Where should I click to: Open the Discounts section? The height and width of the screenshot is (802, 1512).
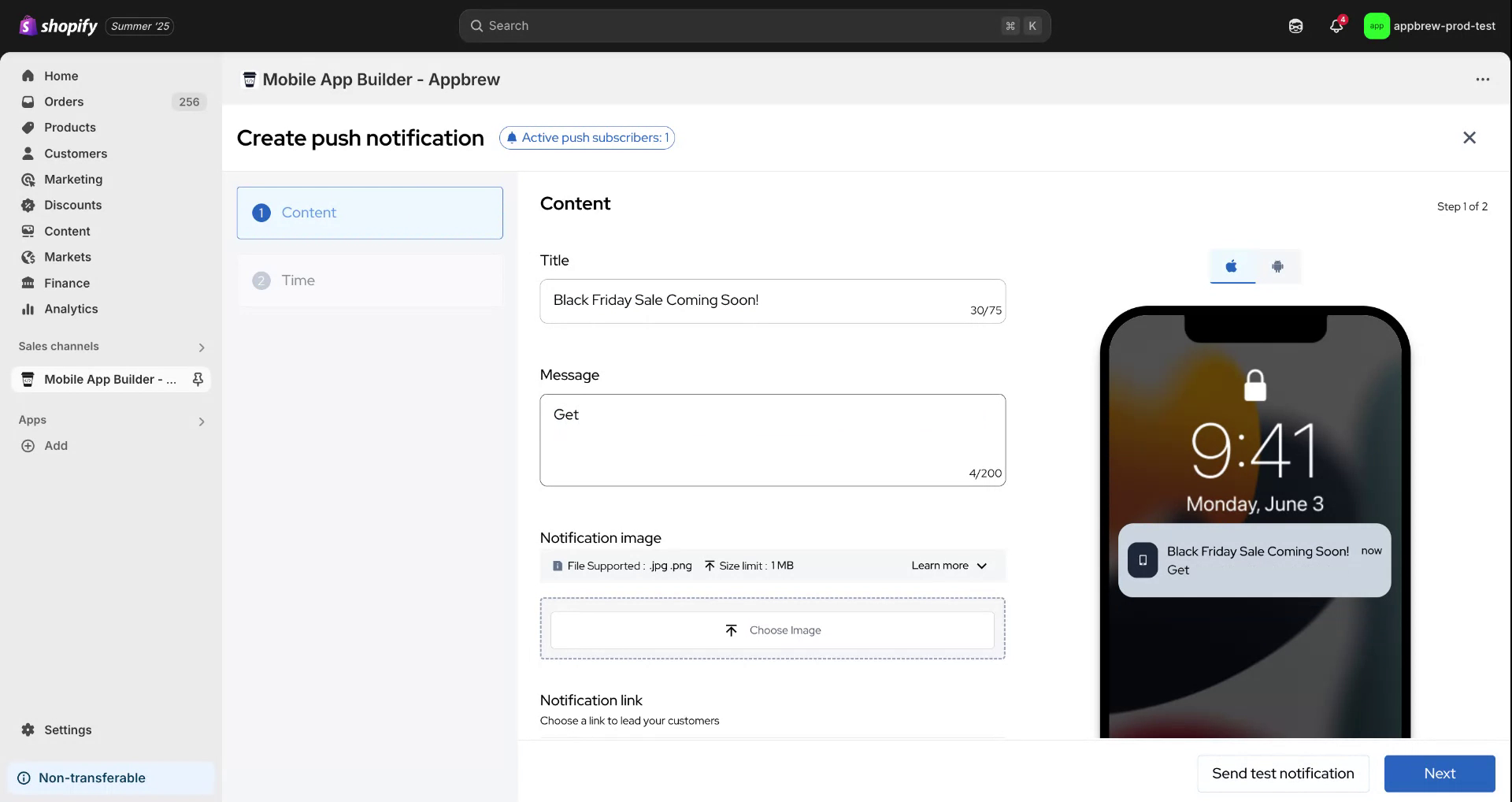71,205
